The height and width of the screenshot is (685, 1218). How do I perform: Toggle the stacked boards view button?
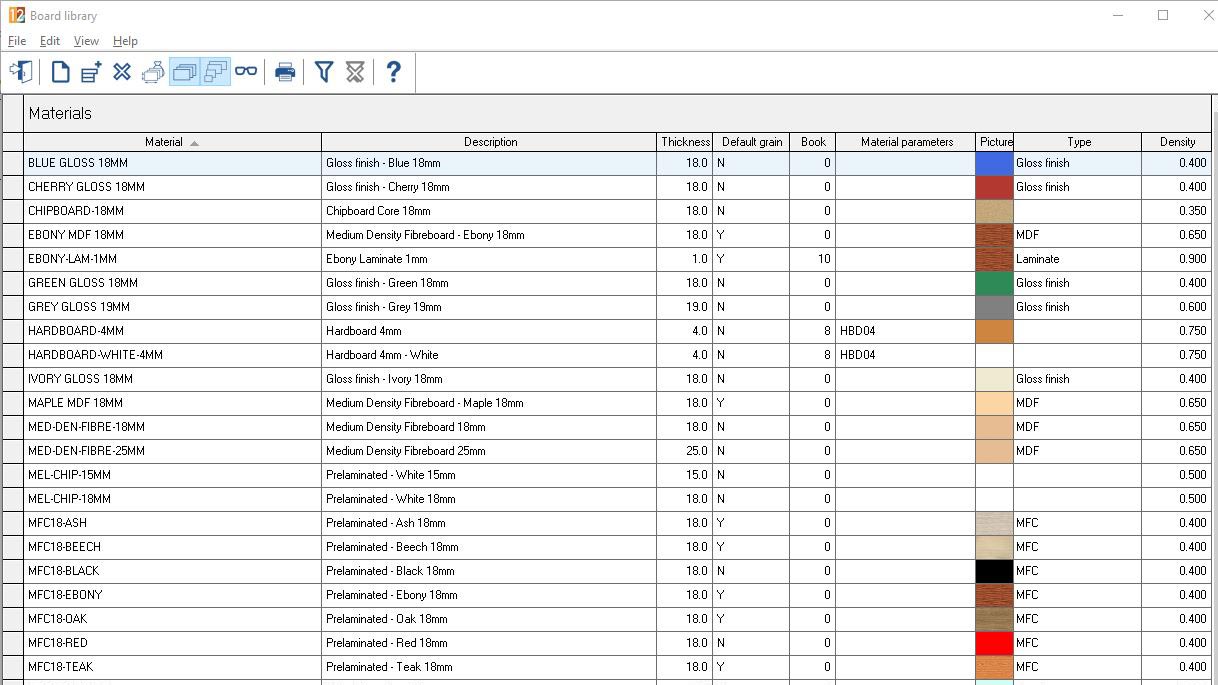[184, 72]
